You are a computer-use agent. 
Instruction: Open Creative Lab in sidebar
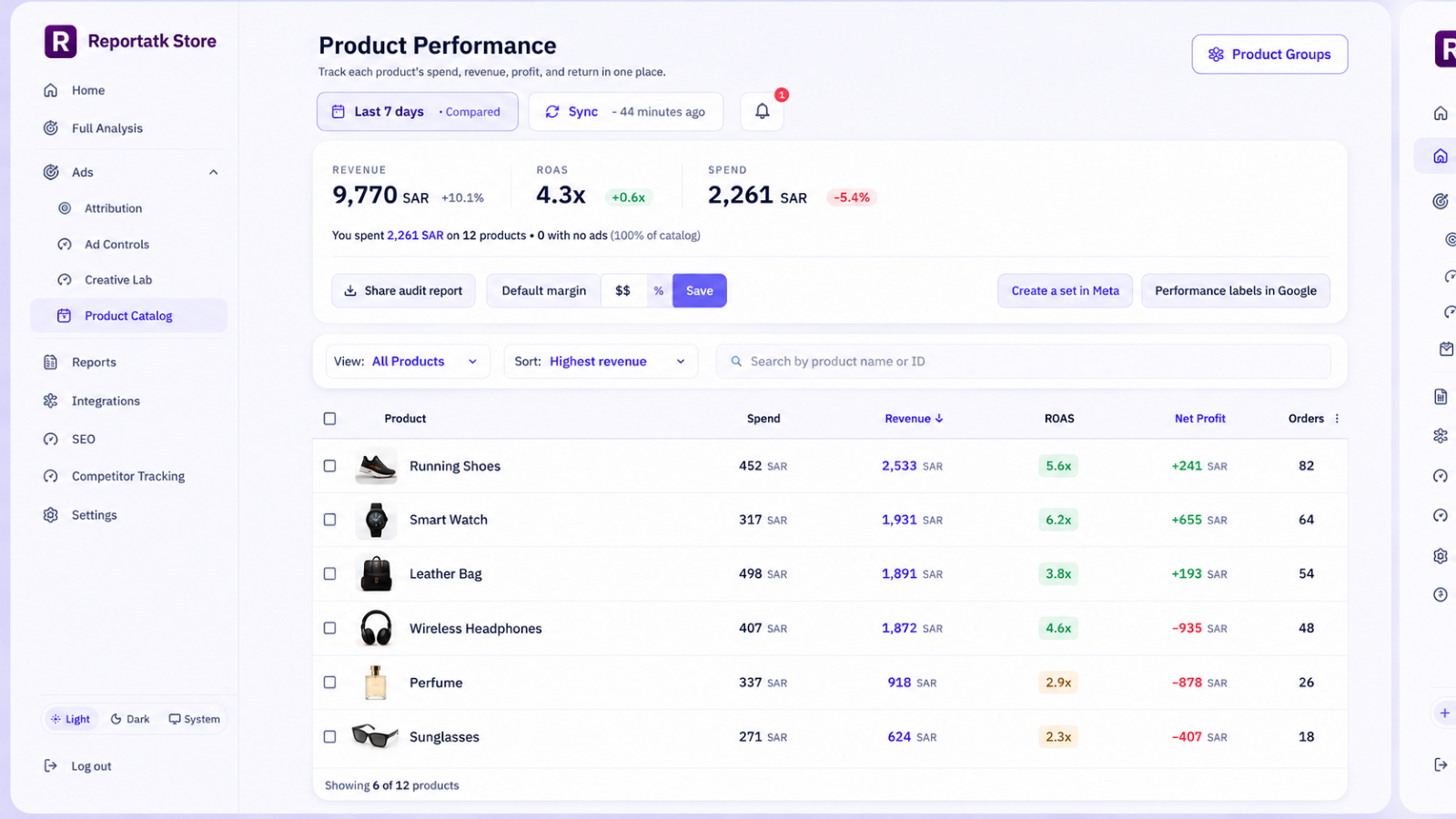click(118, 279)
